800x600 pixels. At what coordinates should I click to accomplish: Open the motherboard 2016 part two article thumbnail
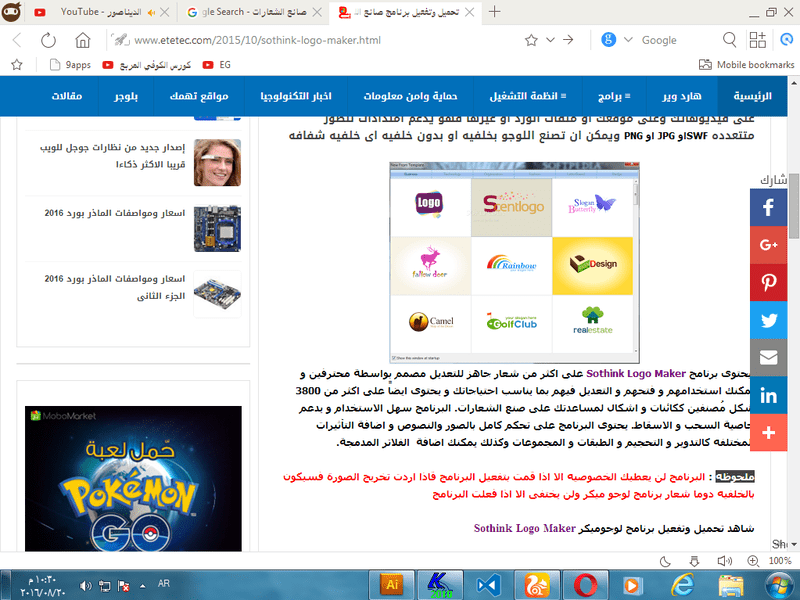217,294
